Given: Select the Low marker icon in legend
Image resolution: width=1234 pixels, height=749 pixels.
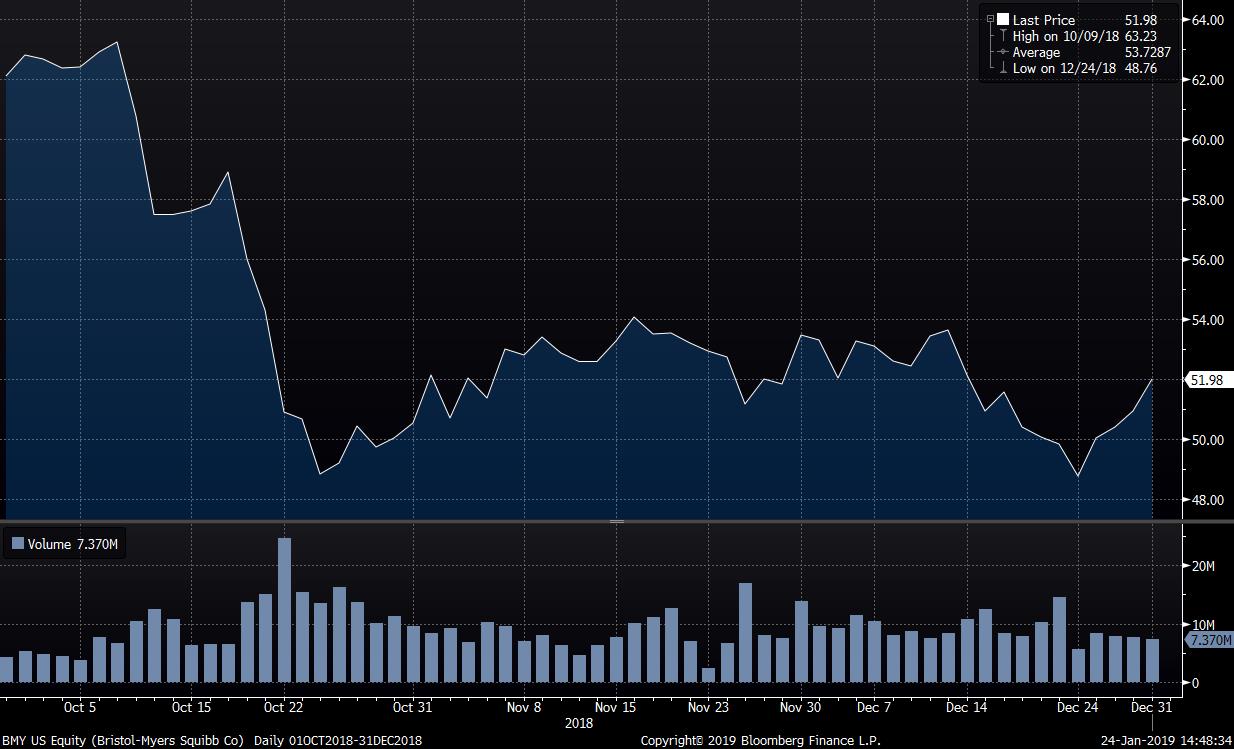Looking at the screenshot, I should (x=1002, y=68).
